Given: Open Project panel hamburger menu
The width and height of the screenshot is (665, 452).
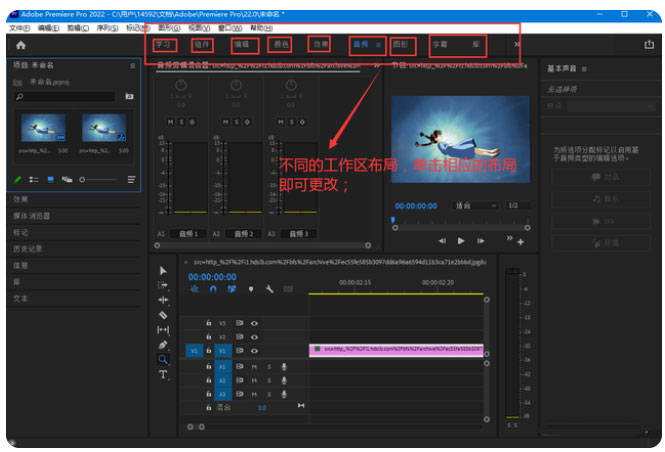Looking at the screenshot, I should [x=133, y=66].
